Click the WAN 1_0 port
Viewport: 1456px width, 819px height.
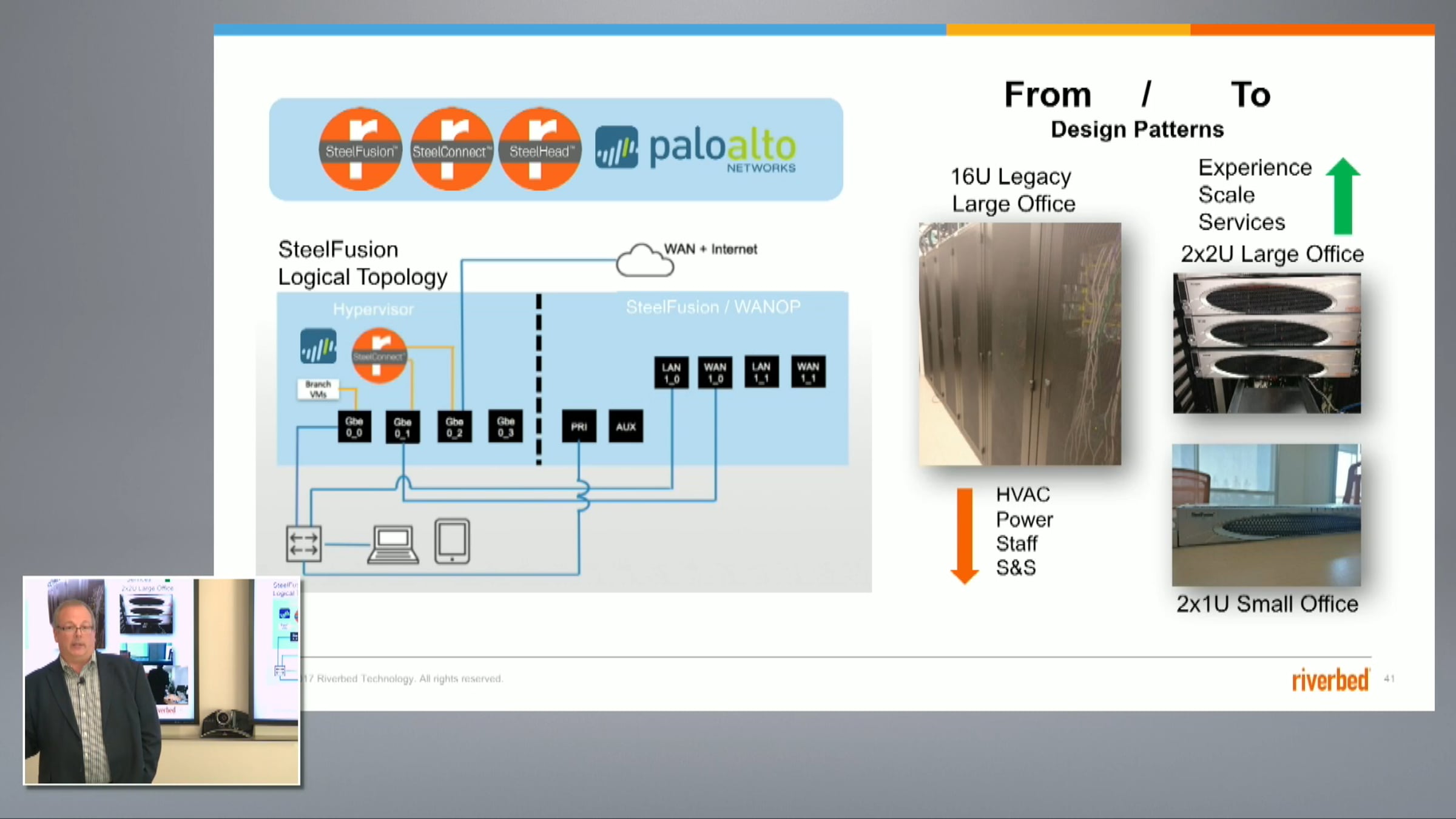(x=715, y=372)
